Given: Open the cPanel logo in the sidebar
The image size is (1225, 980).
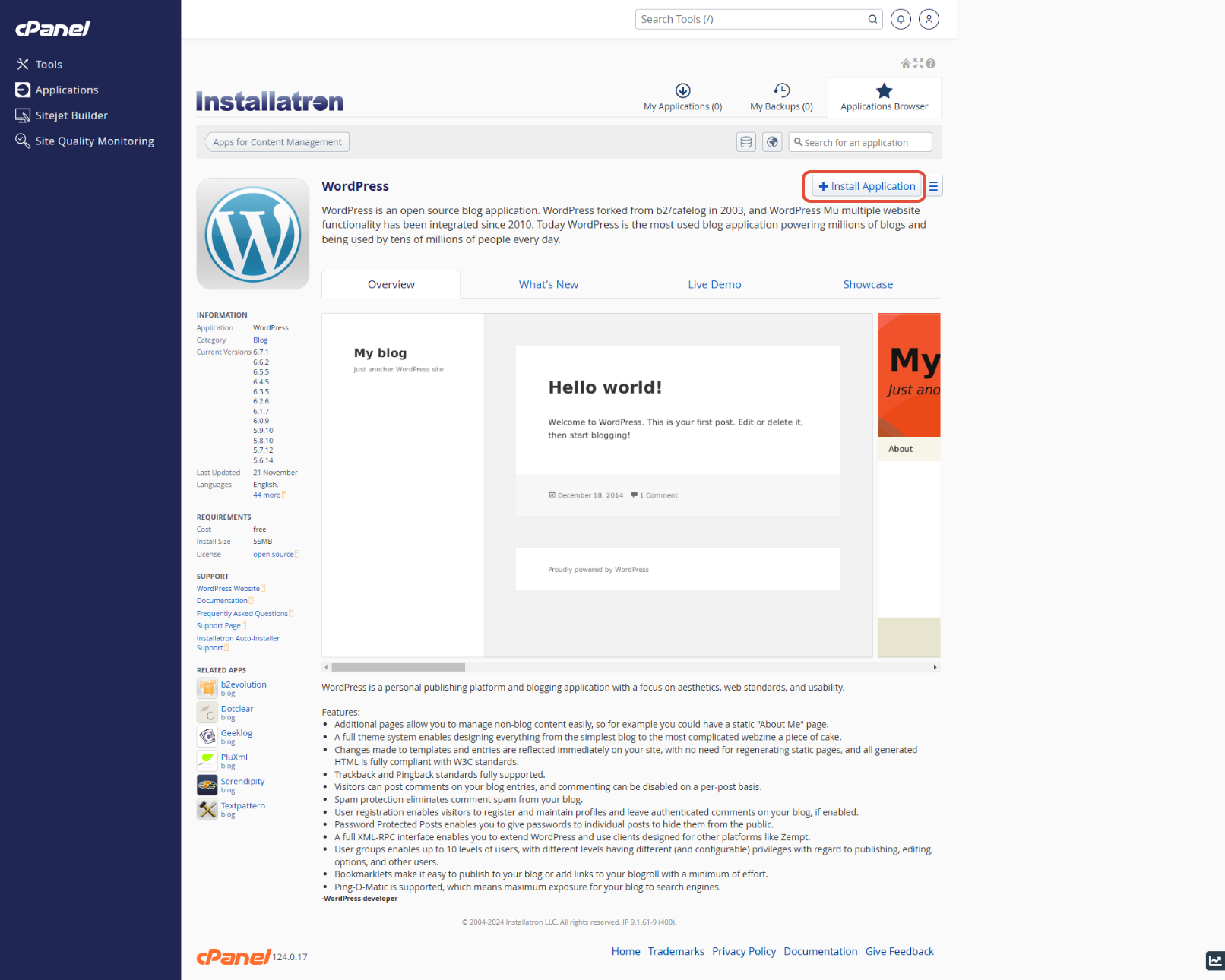Looking at the screenshot, I should [52, 29].
